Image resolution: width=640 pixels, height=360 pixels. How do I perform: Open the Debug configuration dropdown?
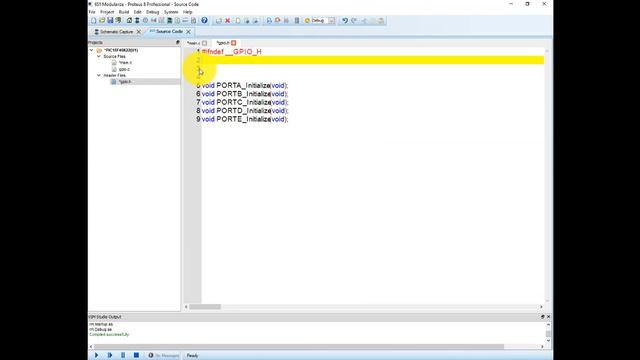point(331,20)
